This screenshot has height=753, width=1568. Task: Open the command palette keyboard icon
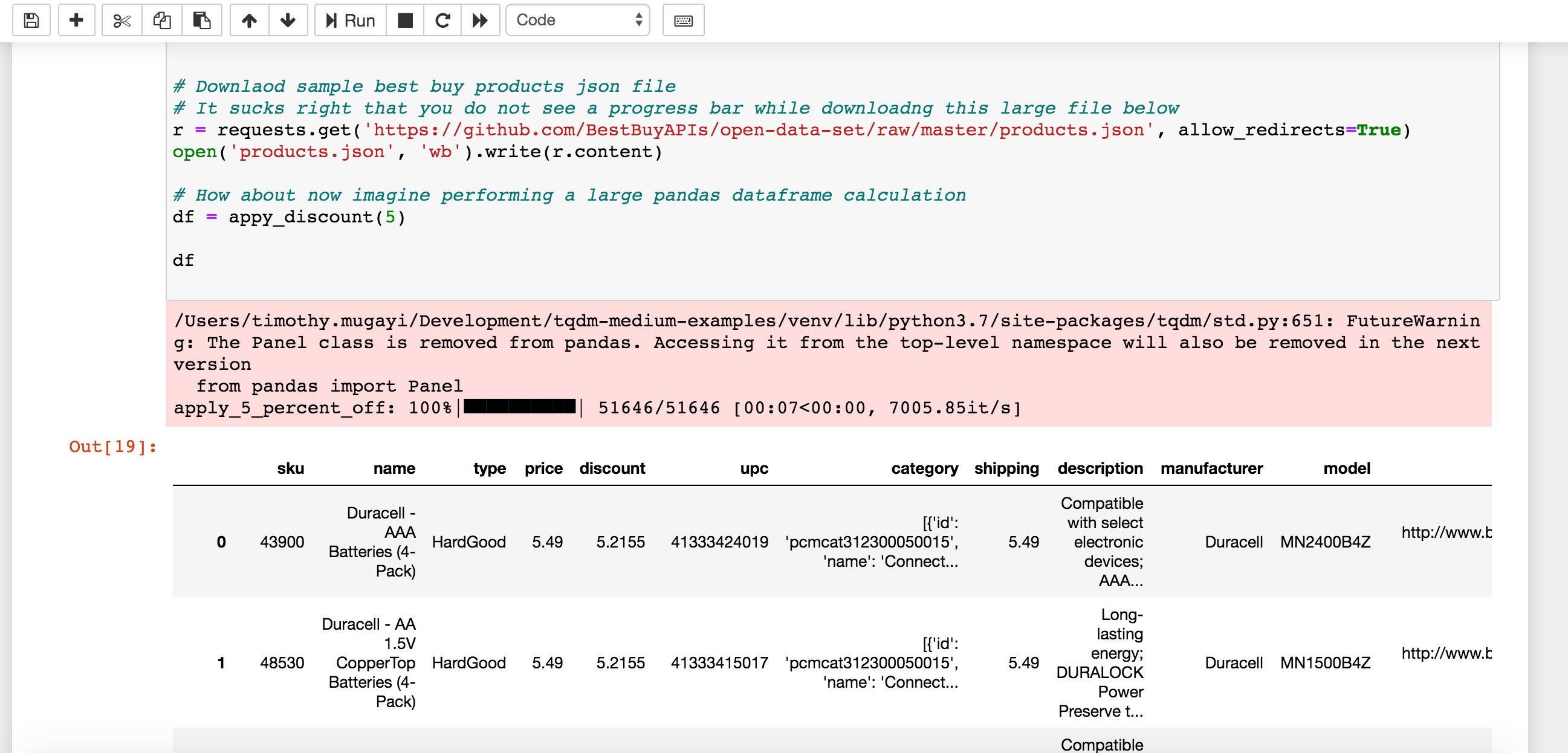click(683, 20)
